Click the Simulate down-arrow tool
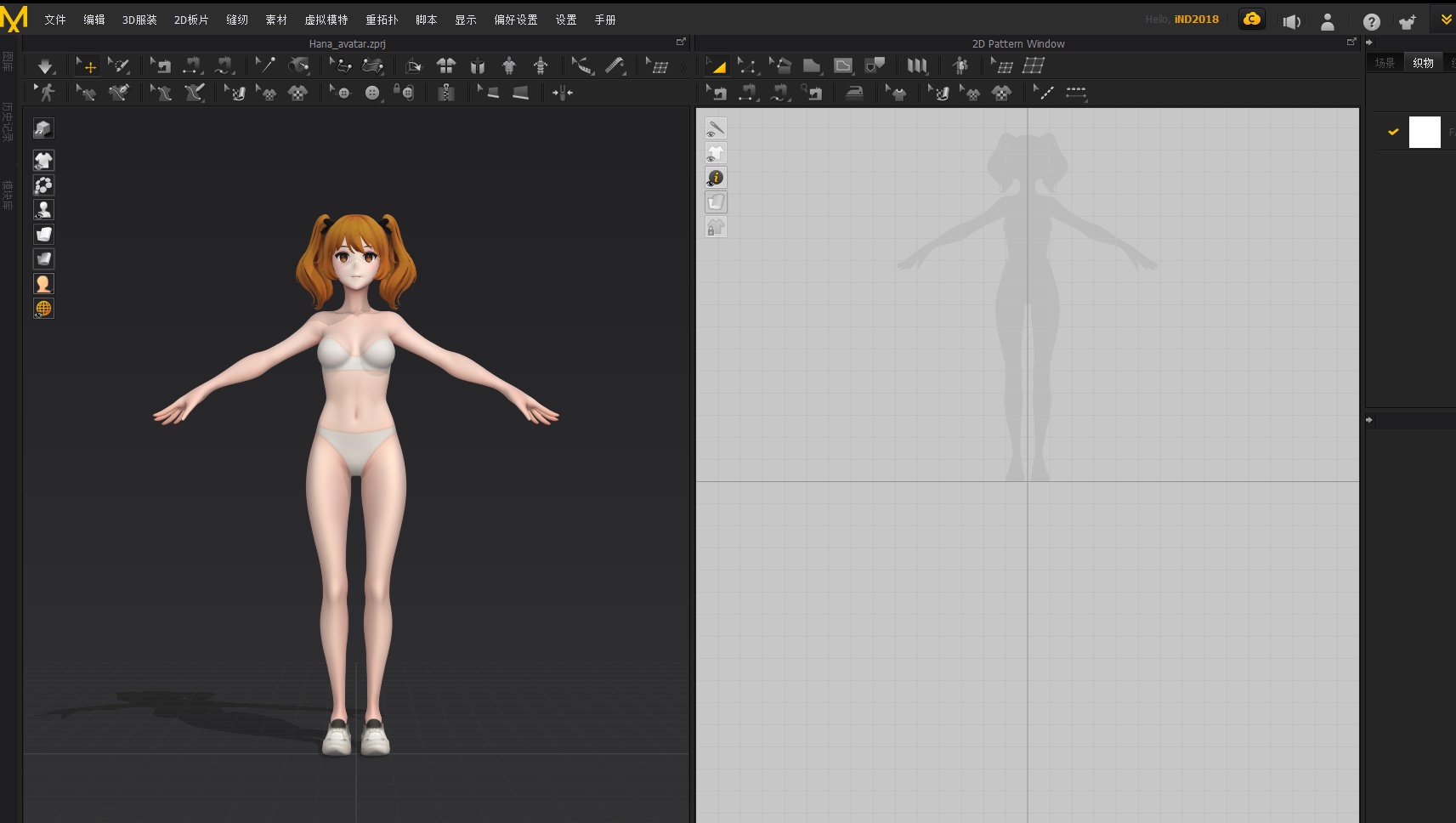 (x=44, y=66)
